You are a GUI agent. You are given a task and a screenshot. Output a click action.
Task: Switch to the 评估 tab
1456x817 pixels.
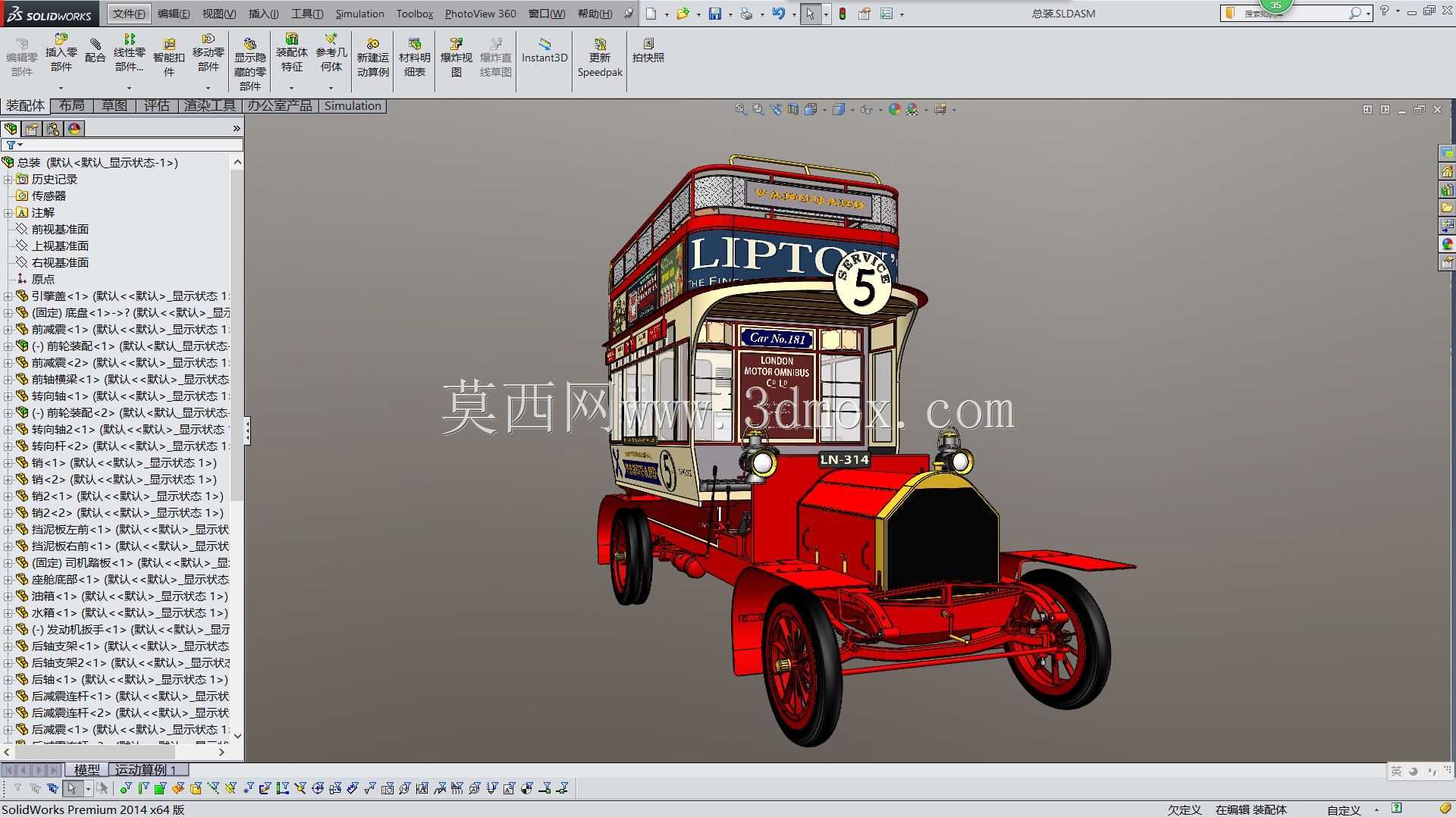coord(157,106)
